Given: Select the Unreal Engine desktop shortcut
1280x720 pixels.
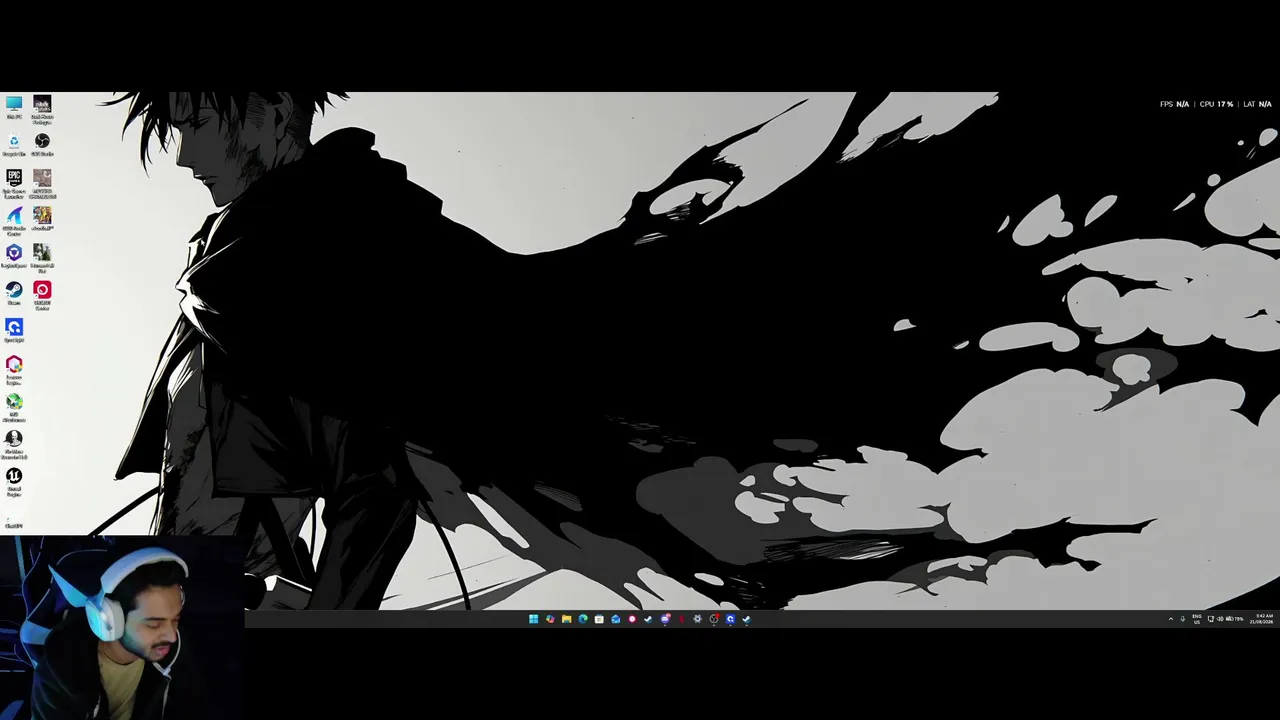Looking at the screenshot, I should pos(14,481).
